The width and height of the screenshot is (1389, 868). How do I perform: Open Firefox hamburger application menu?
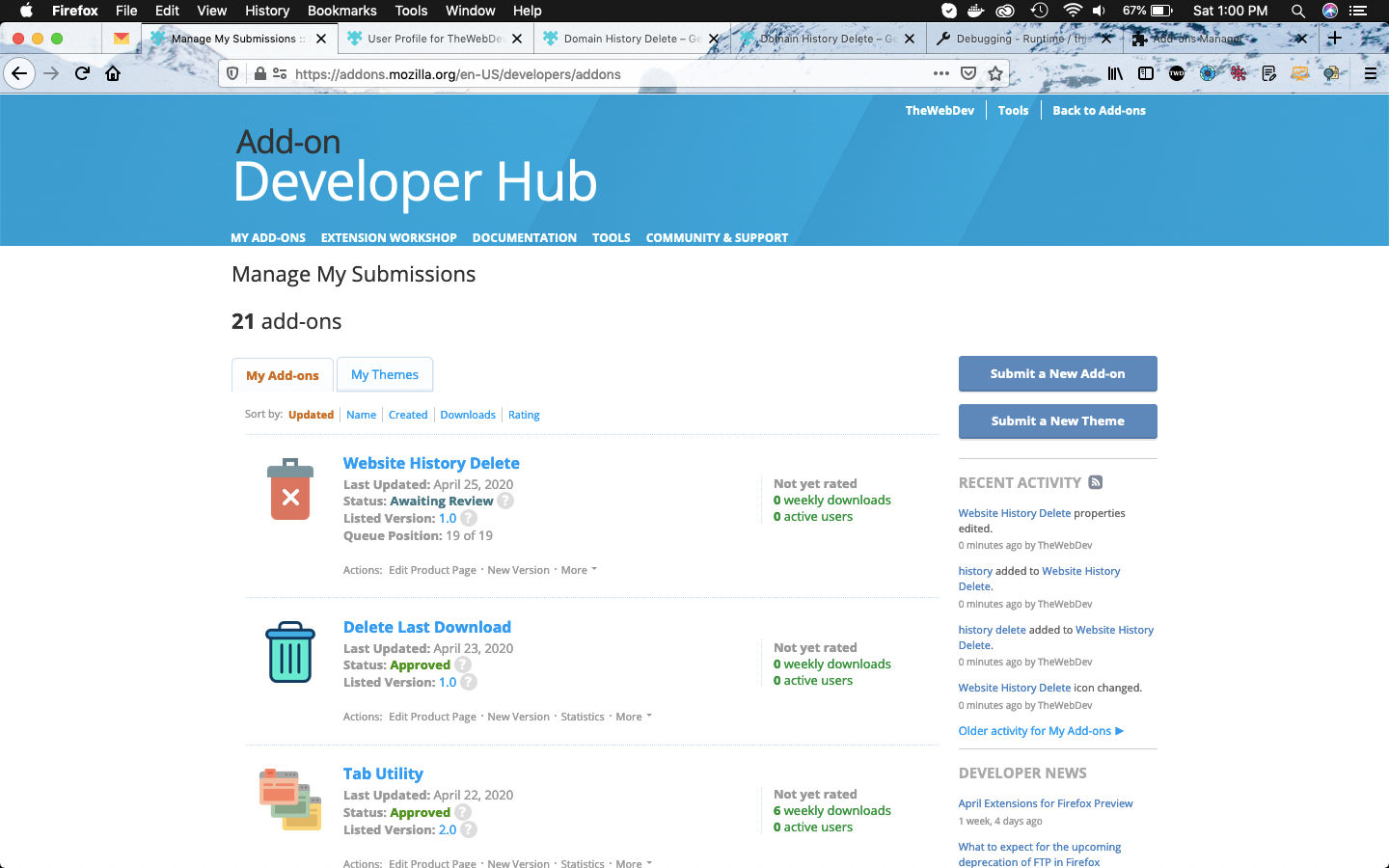click(x=1370, y=73)
